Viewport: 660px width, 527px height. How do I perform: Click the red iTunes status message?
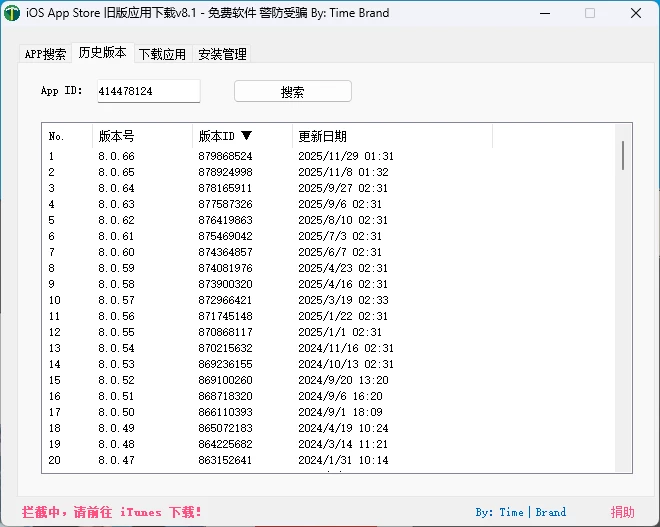click(x=112, y=512)
